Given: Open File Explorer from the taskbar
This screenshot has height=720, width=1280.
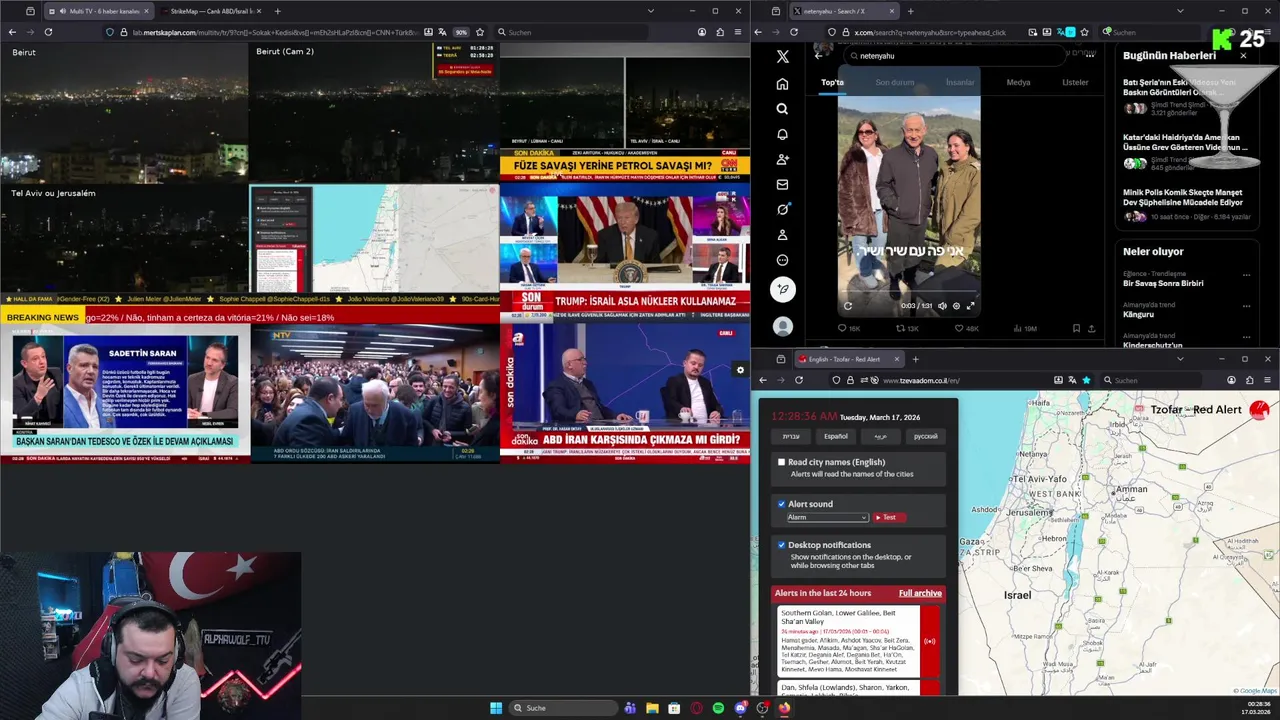Looking at the screenshot, I should pos(652,708).
